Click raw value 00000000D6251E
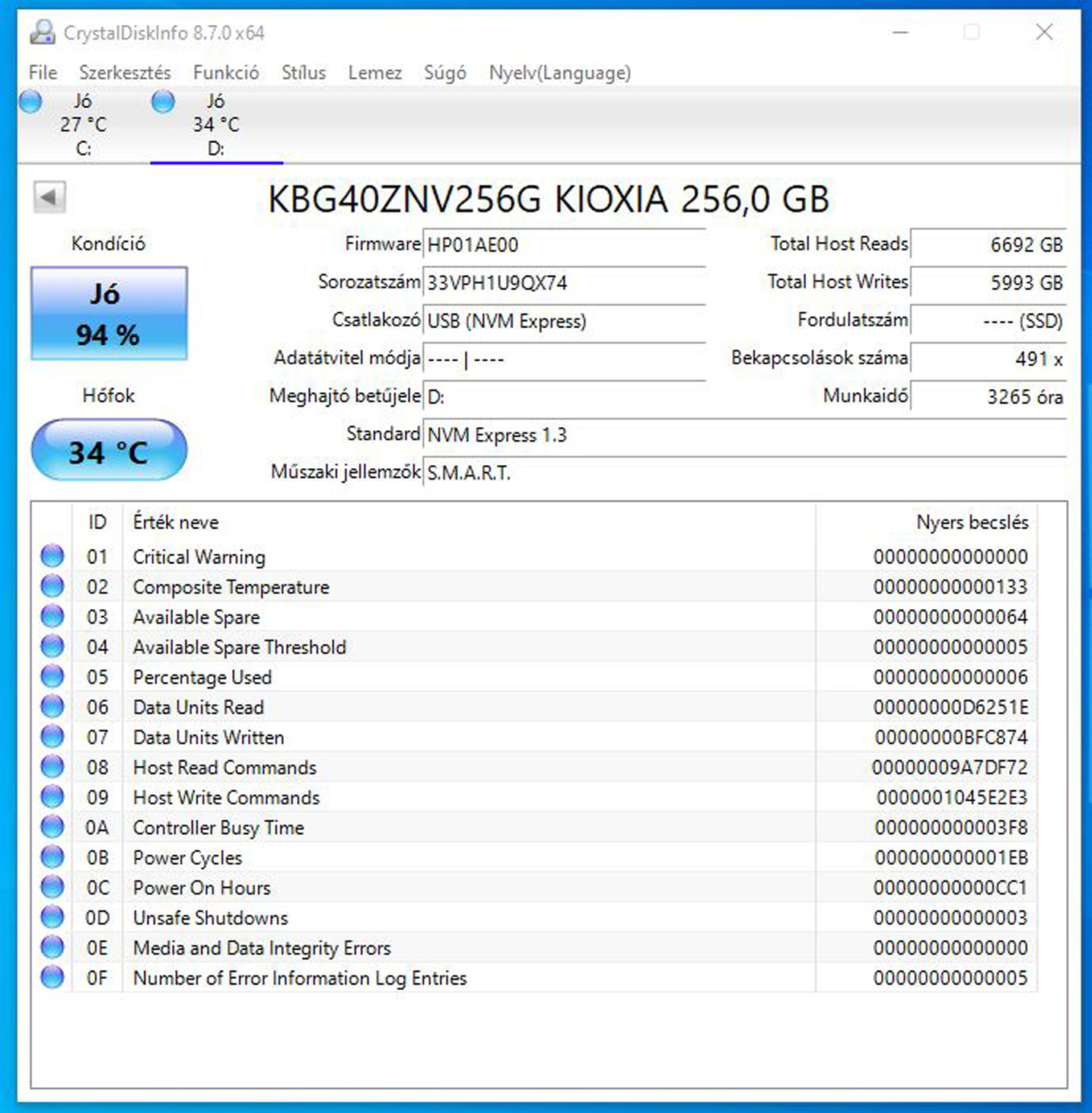 [x=950, y=707]
